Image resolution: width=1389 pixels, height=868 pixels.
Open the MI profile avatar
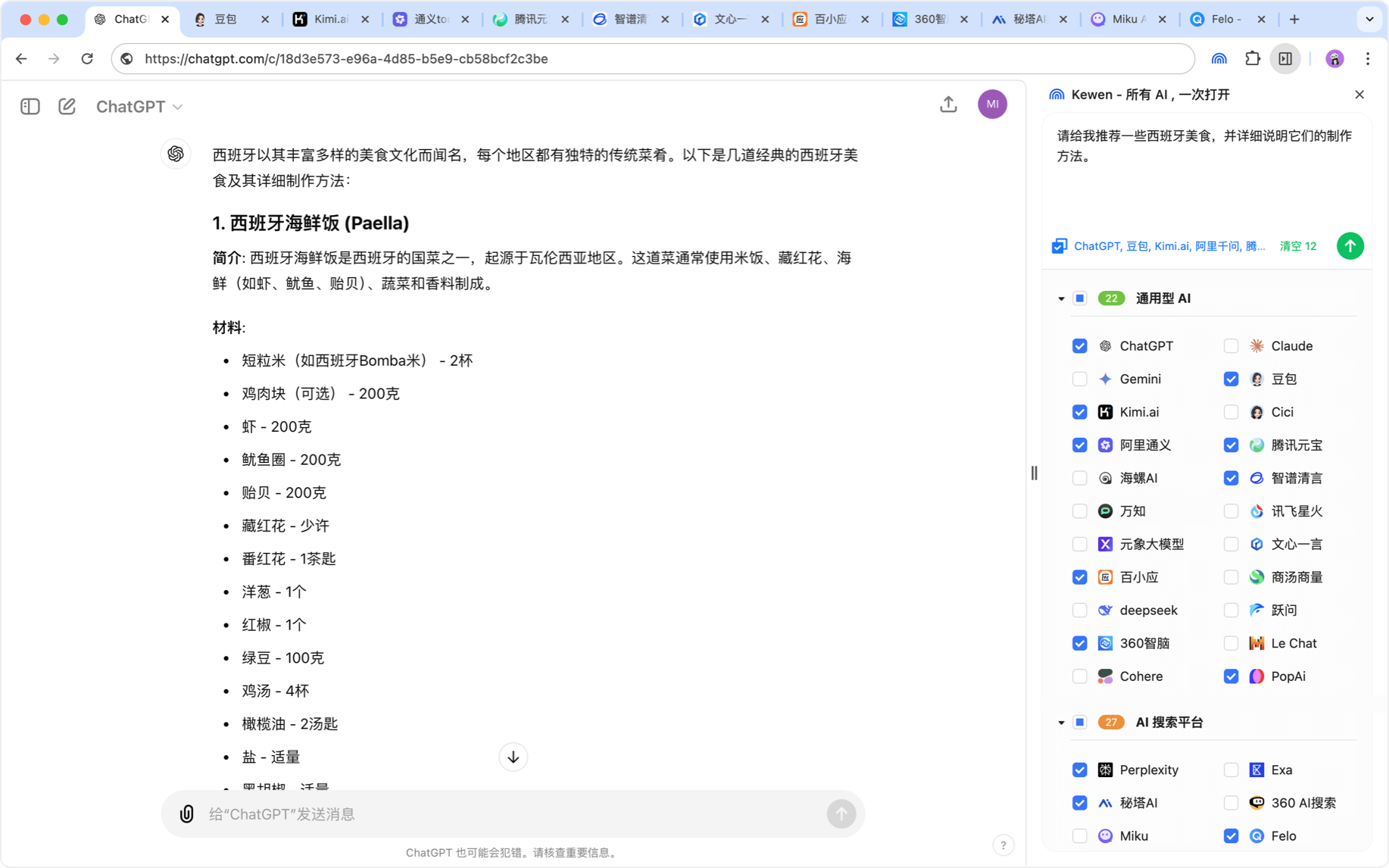point(992,104)
